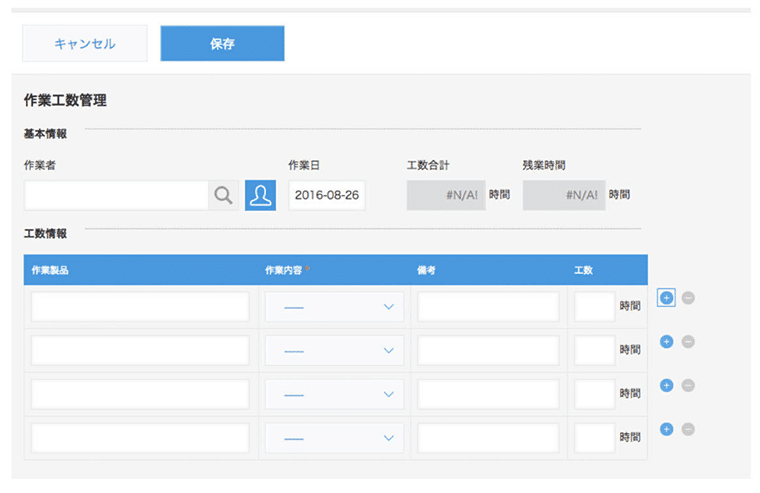Expand the 作業内容 dropdown in third row
The height and width of the screenshot is (493, 760).
click(x=335, y=395)
